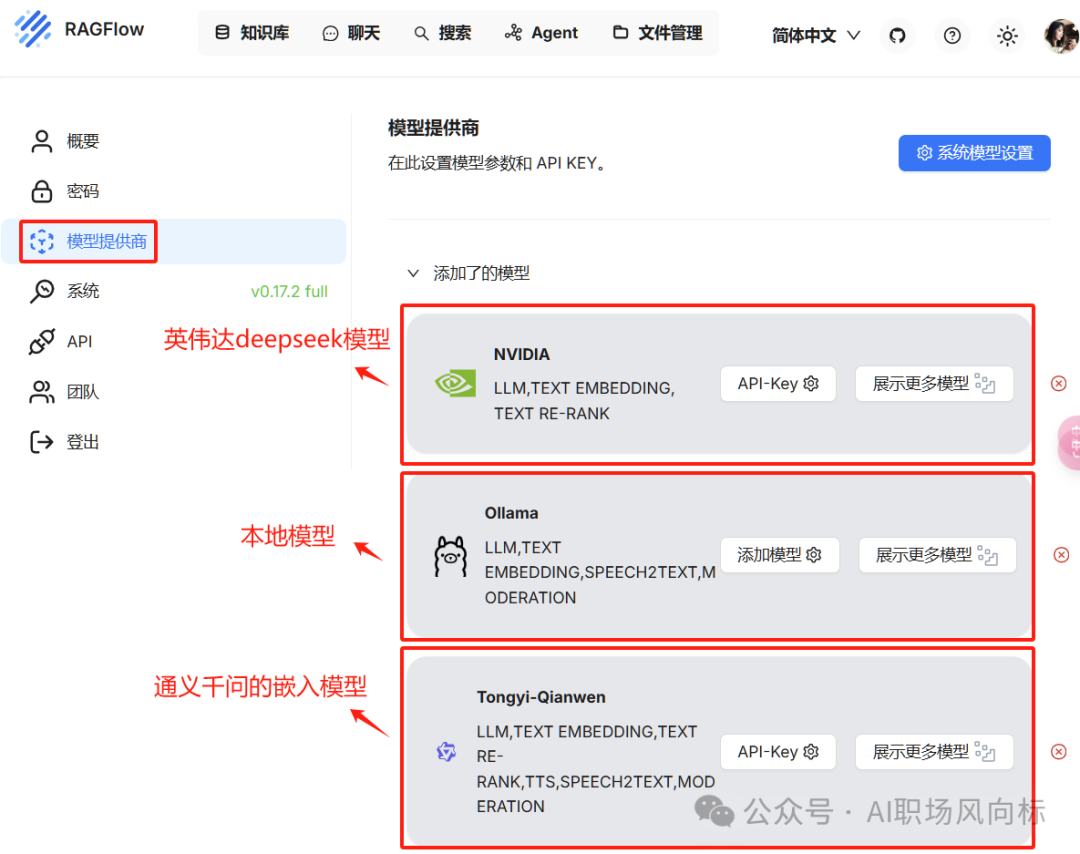The image size is (1080, 854).
Task: Open 团队 in the sidebar
Action: [x=174, y=391]
